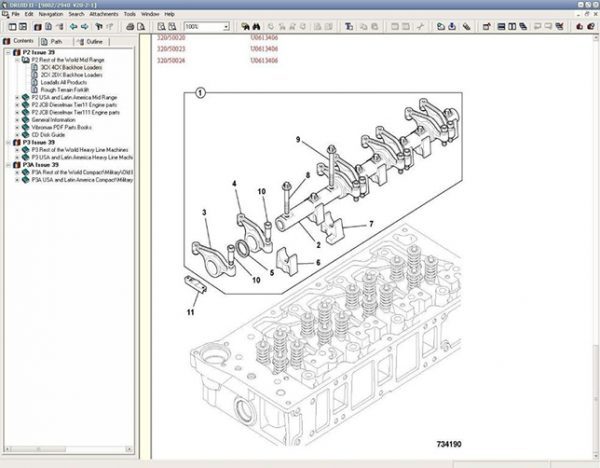Click the back navigation arrow
This screenshot has width=600, height=468.
point(73,27)
